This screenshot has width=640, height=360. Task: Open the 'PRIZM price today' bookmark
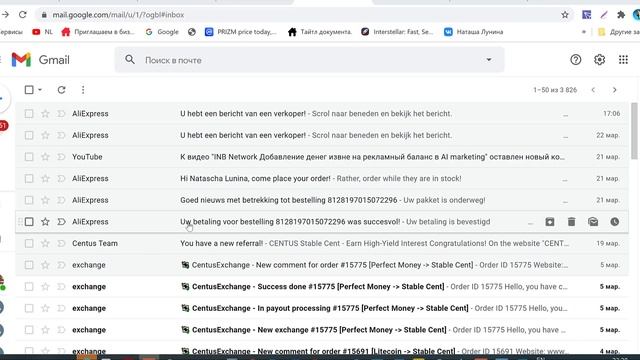point(241,32)
